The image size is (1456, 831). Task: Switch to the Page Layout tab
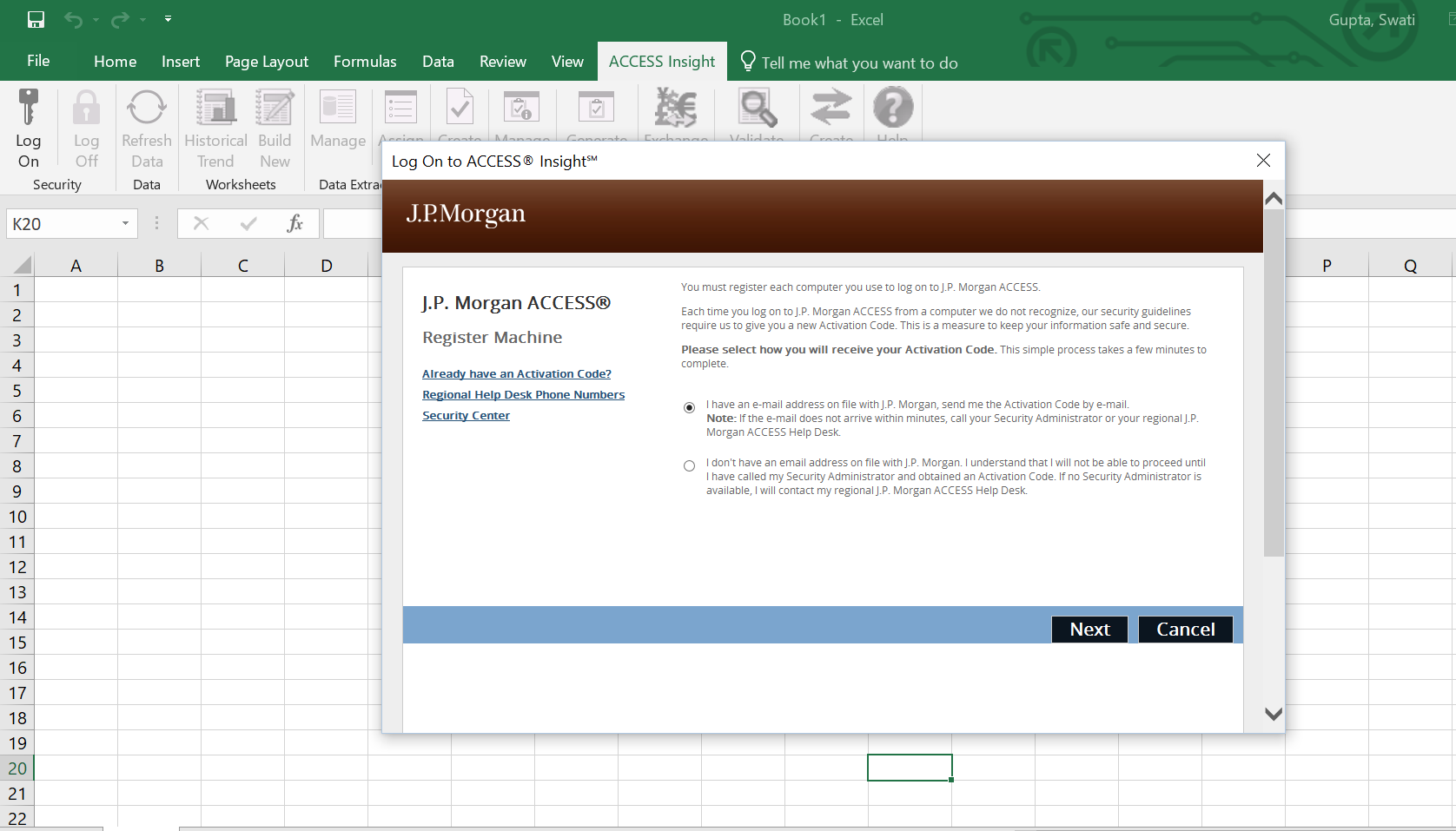(x=267, y=62)
